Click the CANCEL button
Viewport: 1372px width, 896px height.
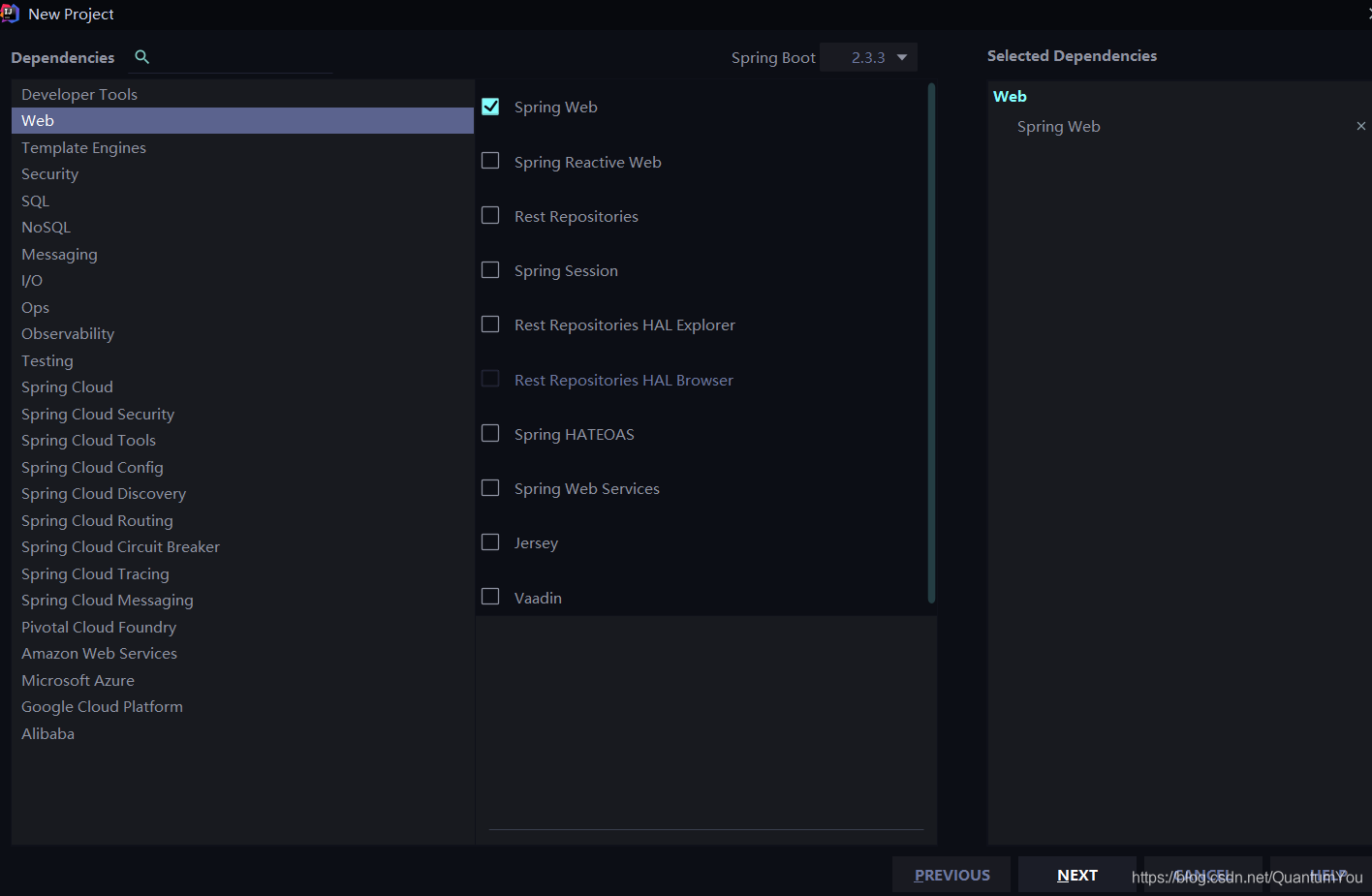(x=1203, y=875)
